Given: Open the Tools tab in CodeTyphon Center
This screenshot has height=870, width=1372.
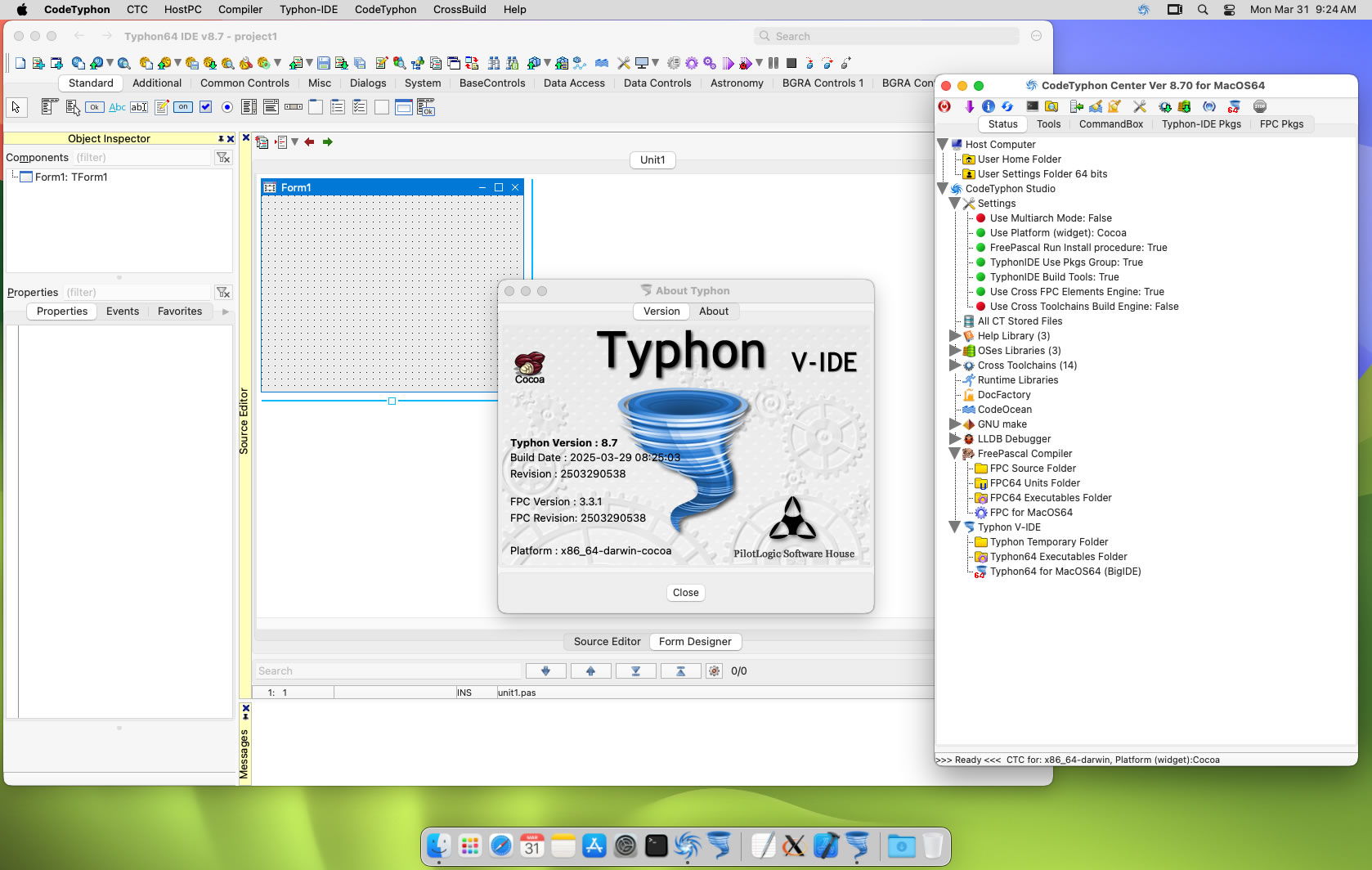Looking at the screenshot, I should click(x=1049, y=124).
